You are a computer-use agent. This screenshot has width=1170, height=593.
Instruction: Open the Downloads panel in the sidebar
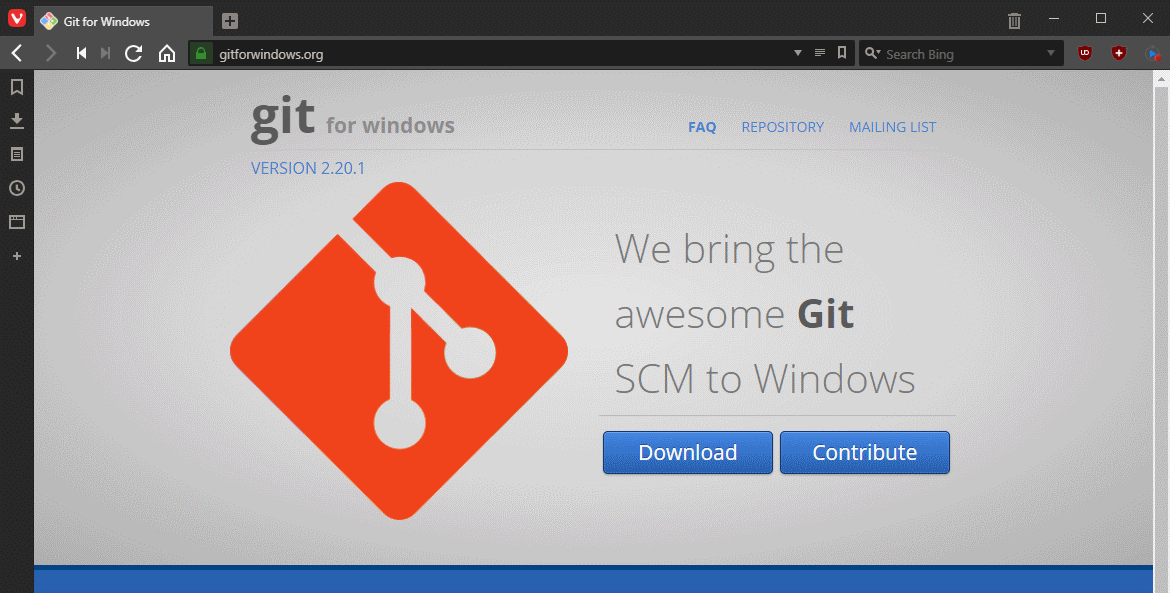[x=16, y=120]
